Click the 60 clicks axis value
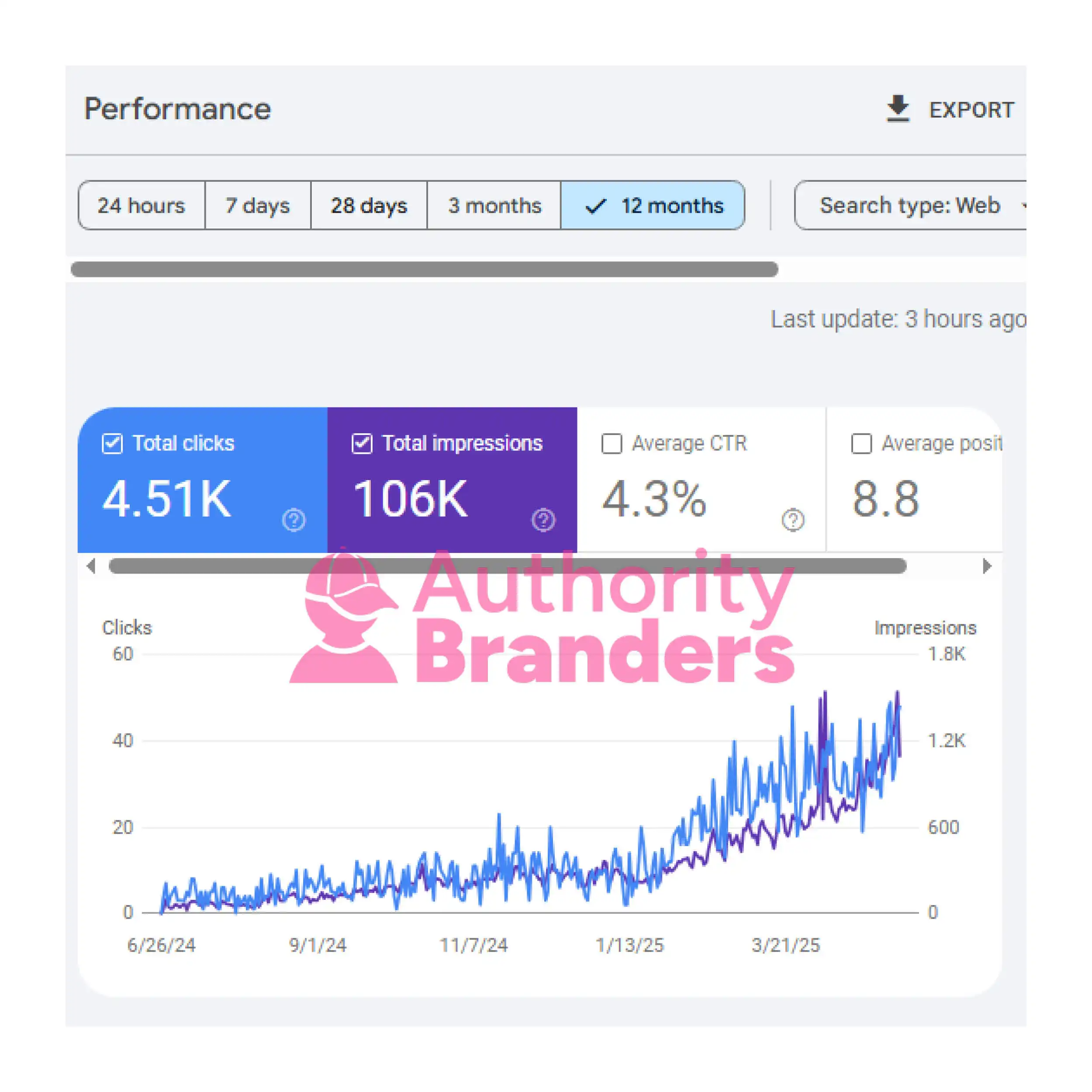The image size is (1092, 1092). [123, 654]
